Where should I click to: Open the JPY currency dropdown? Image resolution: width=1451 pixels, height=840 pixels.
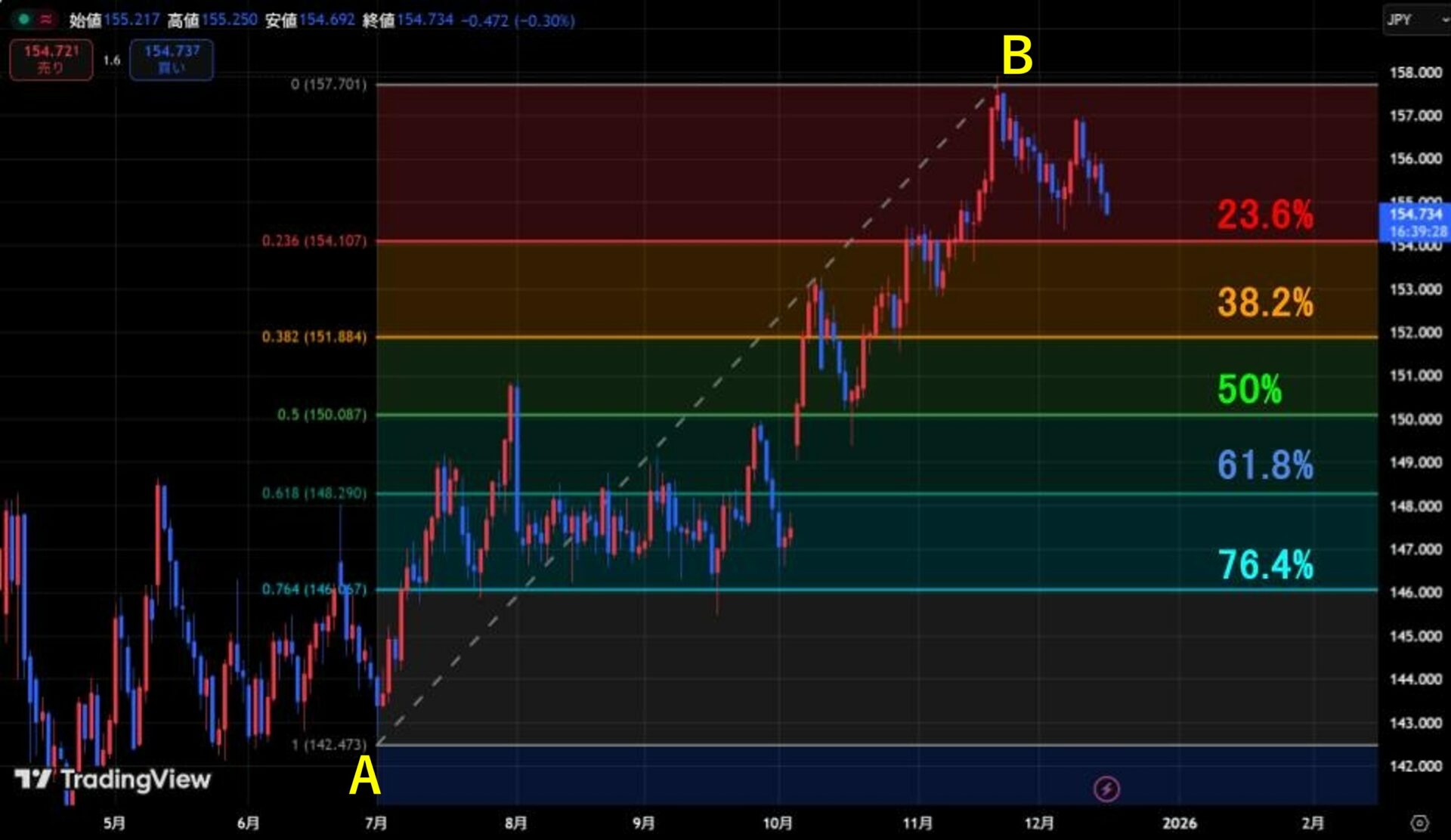(1415, 20)
